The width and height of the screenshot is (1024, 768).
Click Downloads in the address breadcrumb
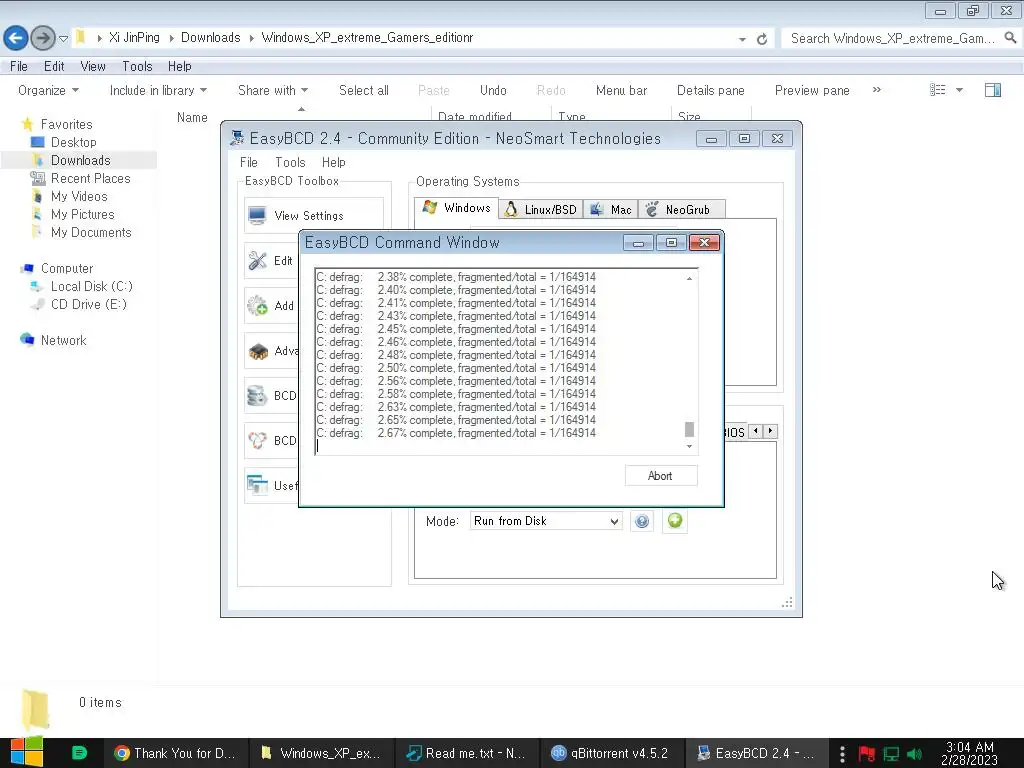pyautogui.click(x=210, y=37)
